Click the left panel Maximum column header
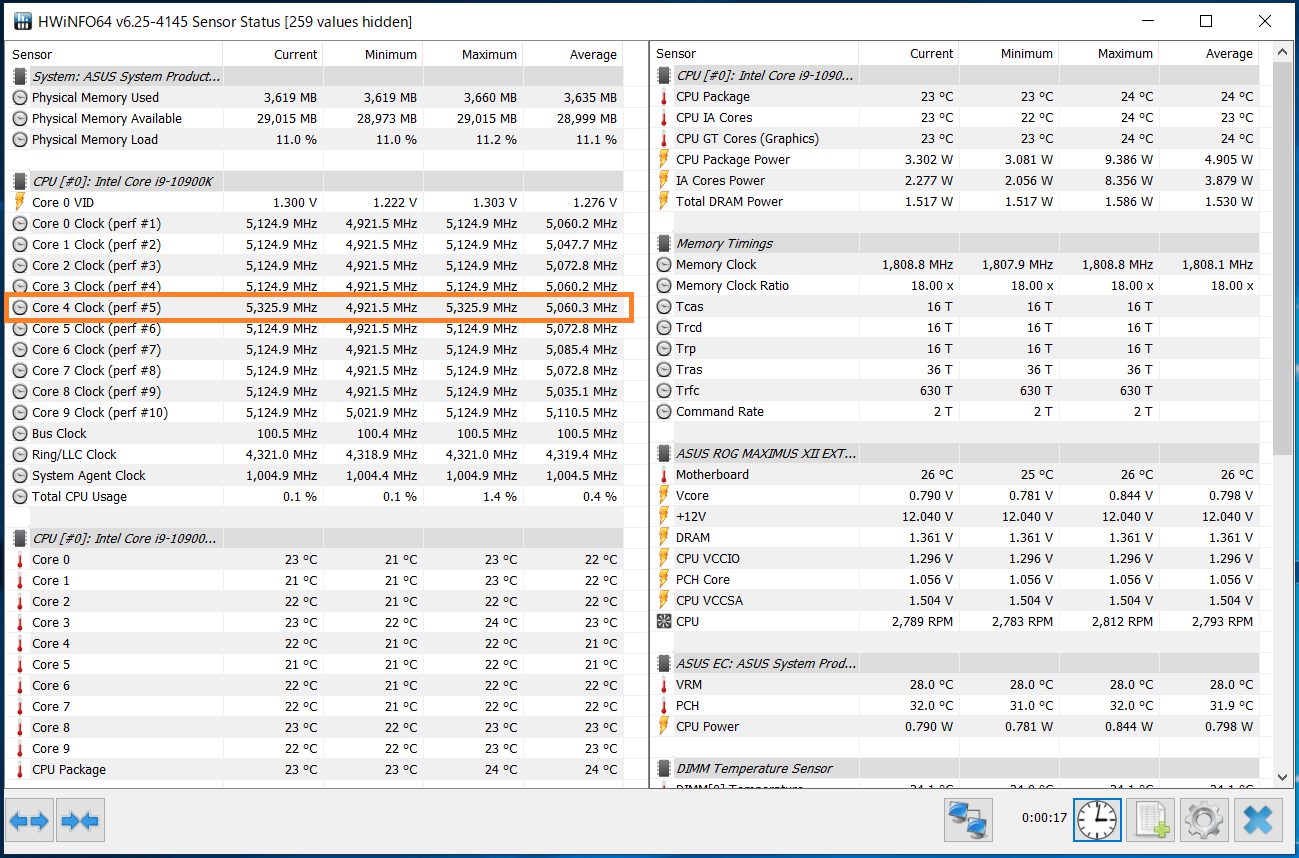 [473, 54]
